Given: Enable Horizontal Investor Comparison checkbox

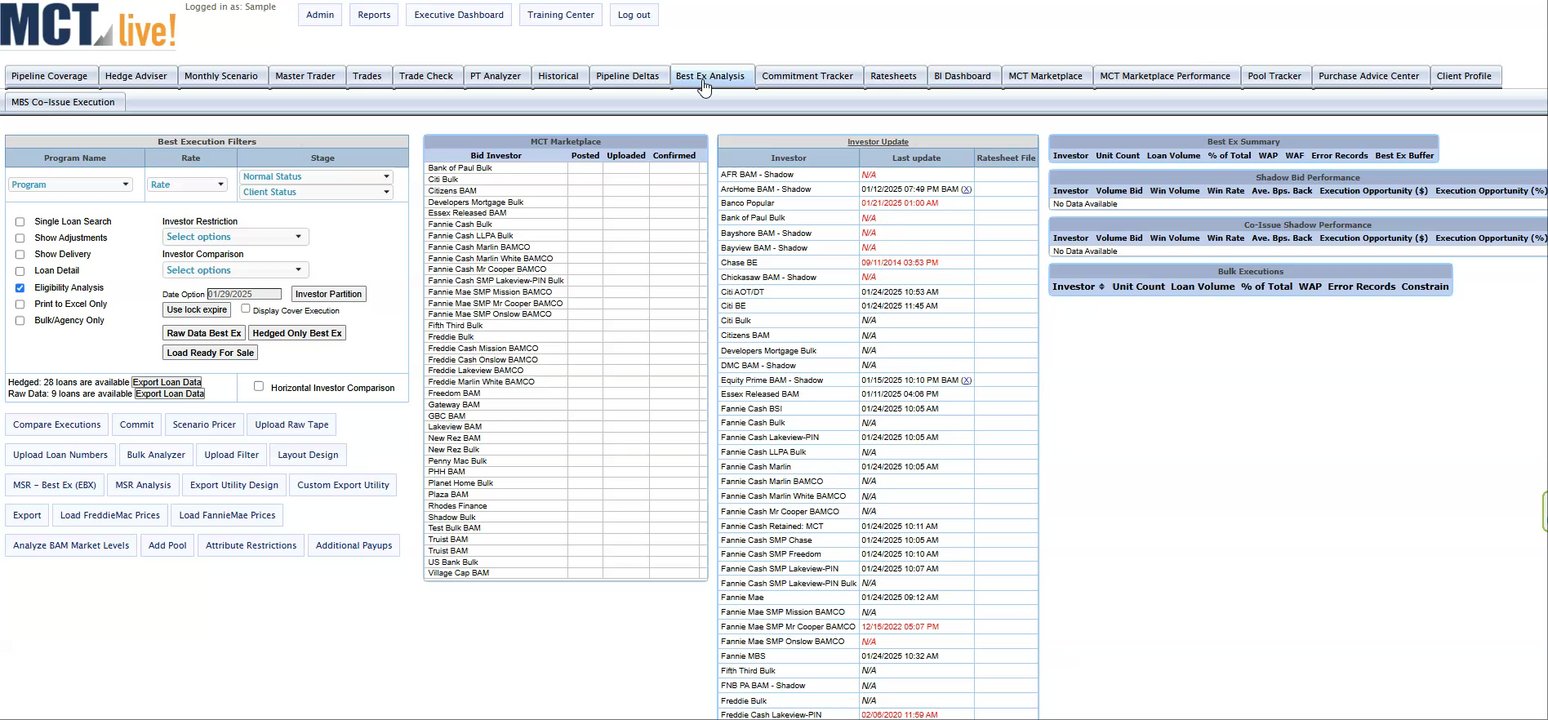Looking at the screenshot, I should (259, 387).
